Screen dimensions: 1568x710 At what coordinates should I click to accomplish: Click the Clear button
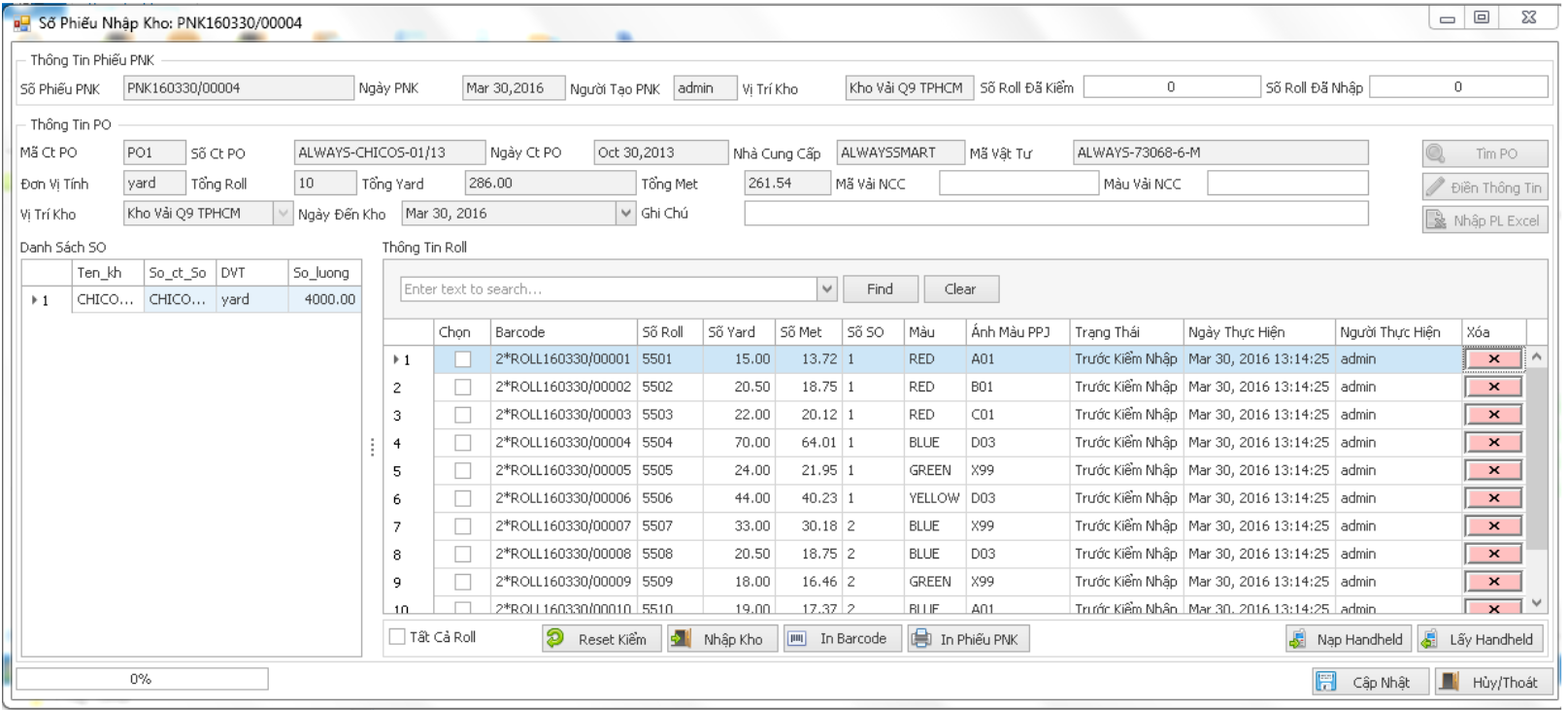pos(960,288)
